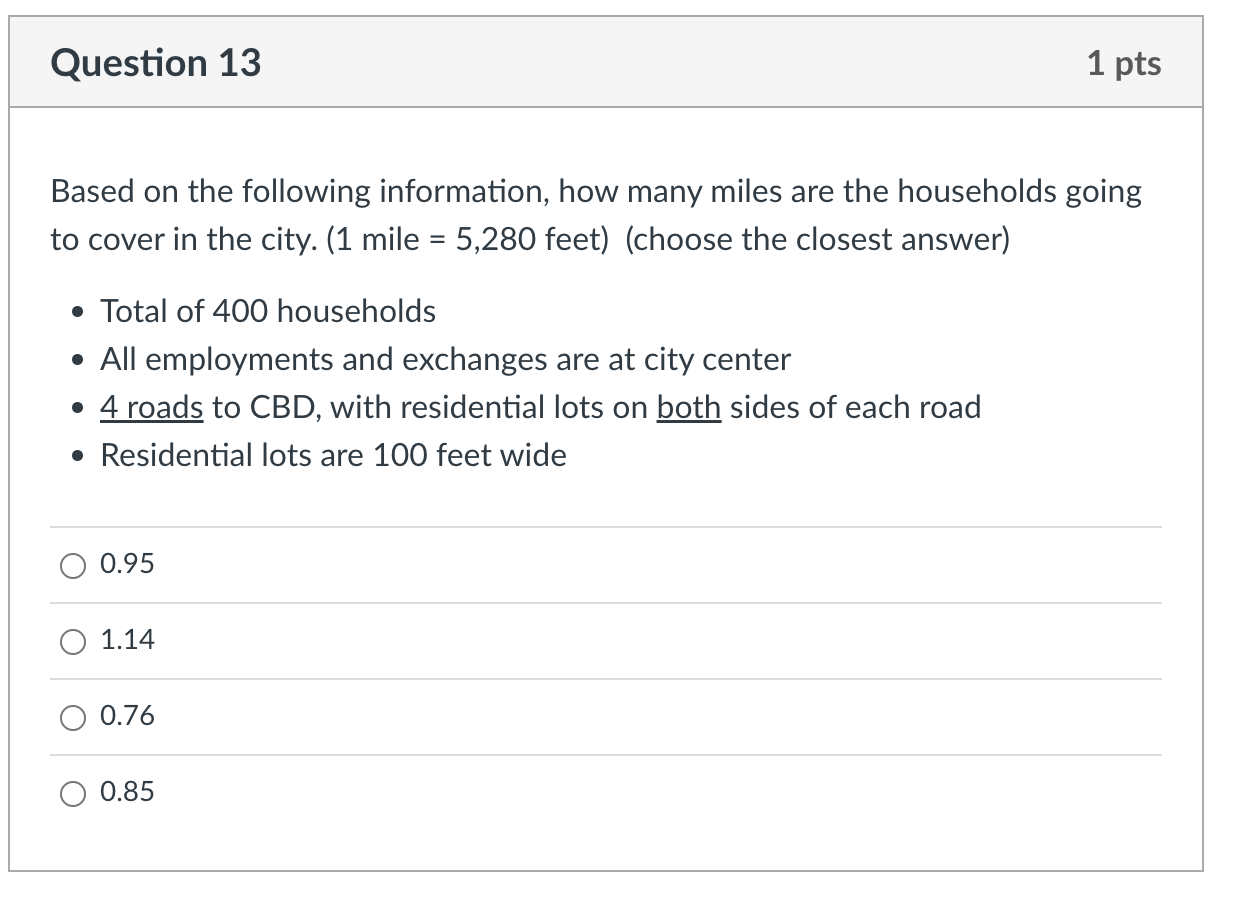Click the bullet 'Total of 400 households'
This screenshot has height=914, width=1258.
tap(267, 311)
